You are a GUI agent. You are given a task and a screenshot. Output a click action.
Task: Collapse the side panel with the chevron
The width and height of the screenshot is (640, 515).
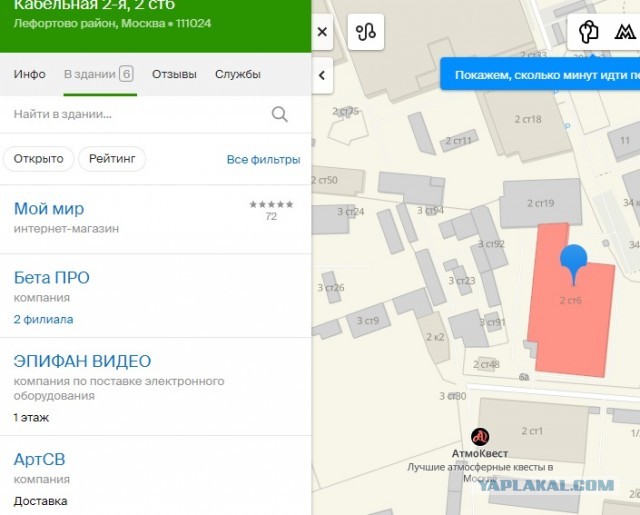[322, 75]
